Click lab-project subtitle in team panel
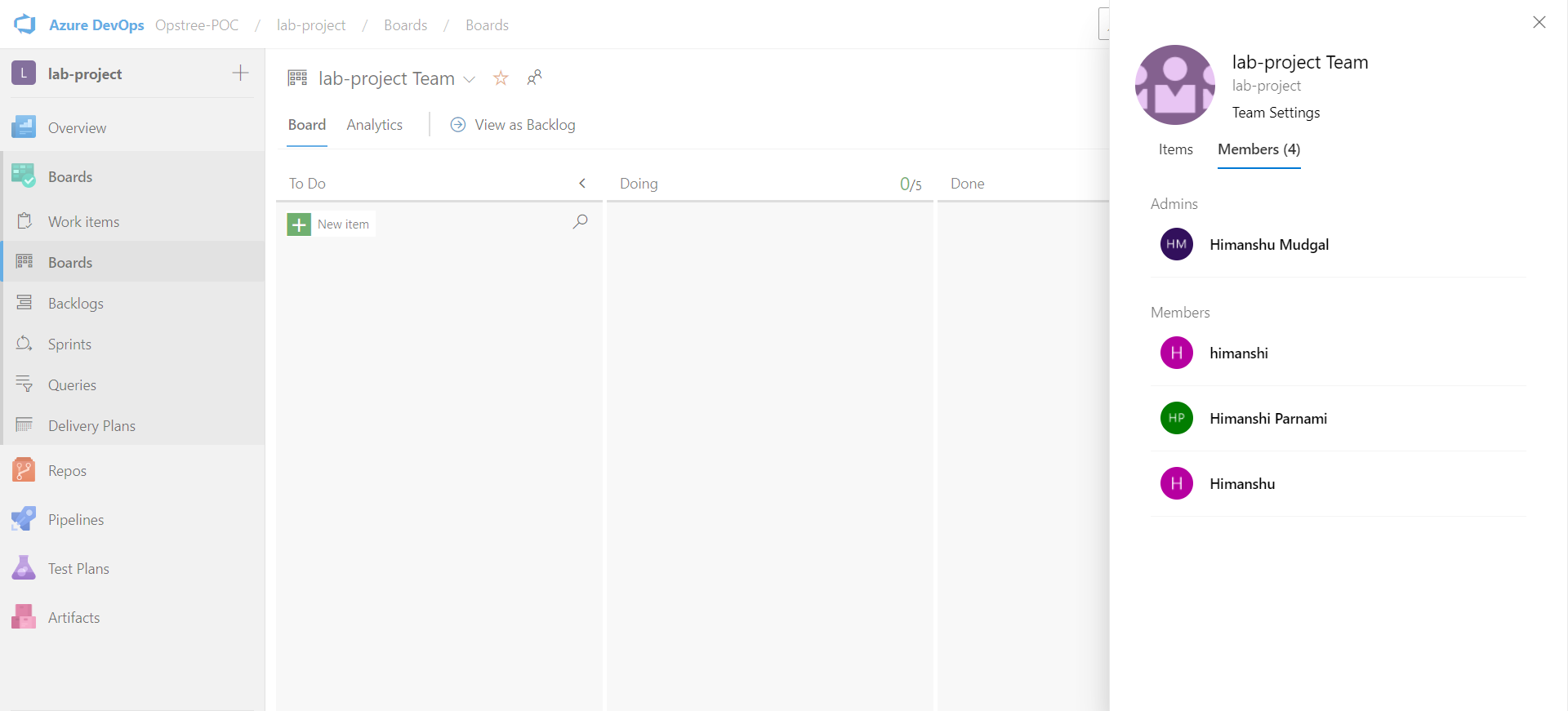 (x=1267, y=86)
